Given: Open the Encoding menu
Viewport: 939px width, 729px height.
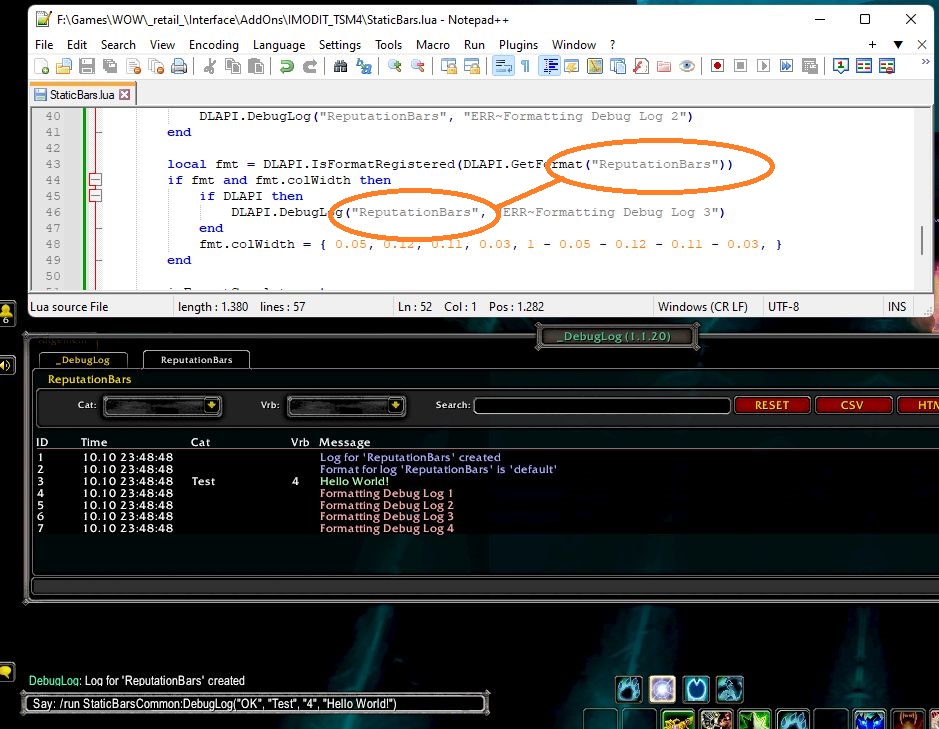Looking at the screenshot, I should tap(214, 45).
